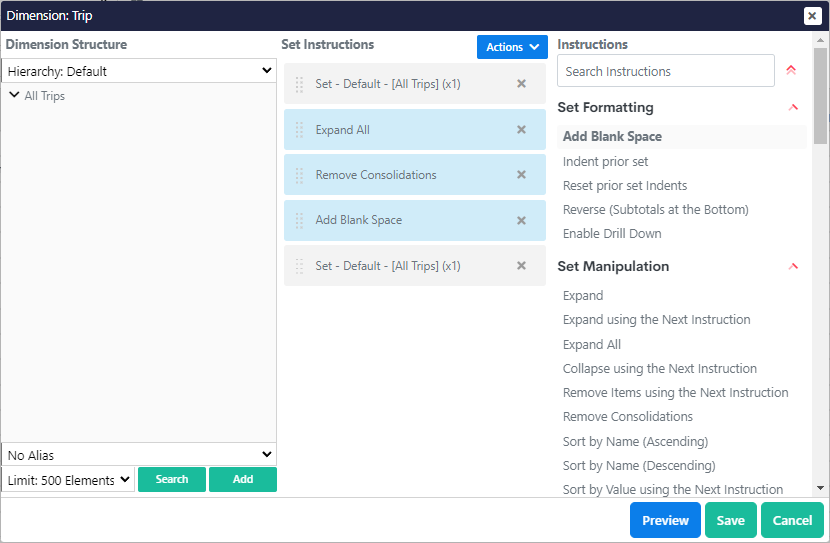Open the No Alias dropdown

(x=139, y=455)
